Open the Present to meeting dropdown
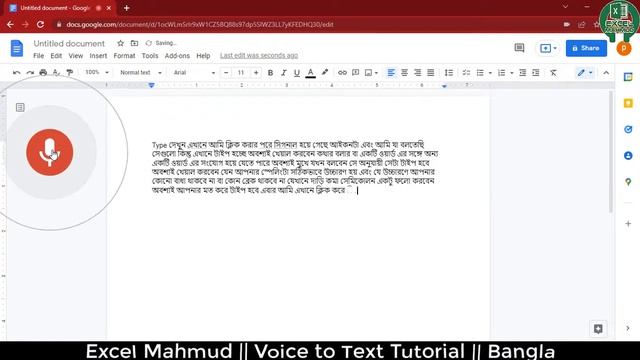Viewport: 640px width, 360px height. pos(548,48)
